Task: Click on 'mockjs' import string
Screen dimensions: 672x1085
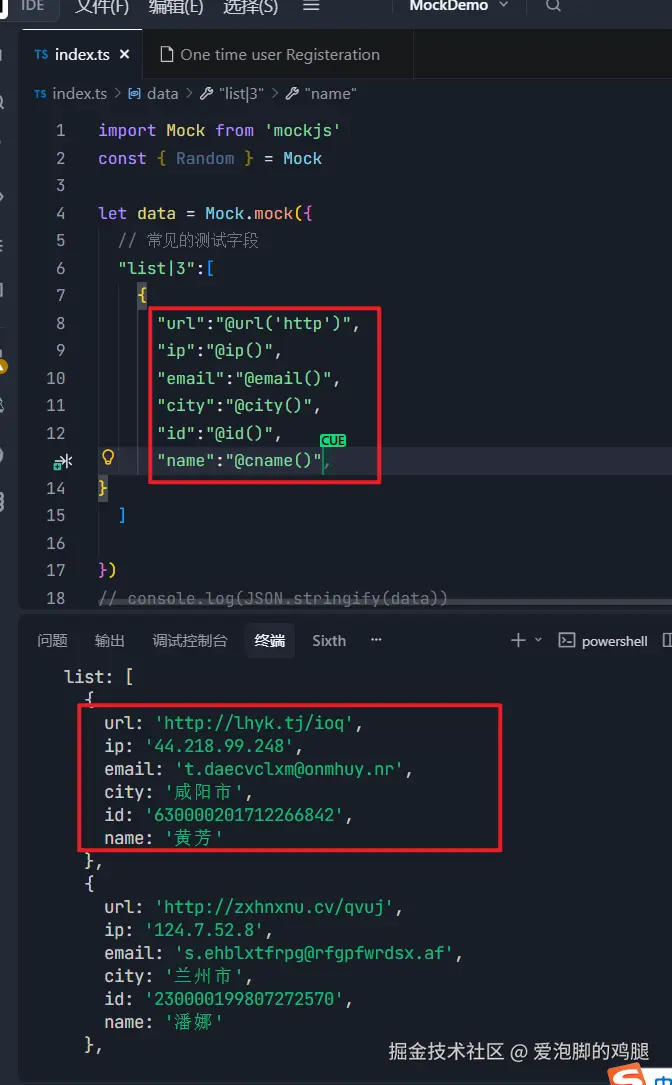Action: 302,131
